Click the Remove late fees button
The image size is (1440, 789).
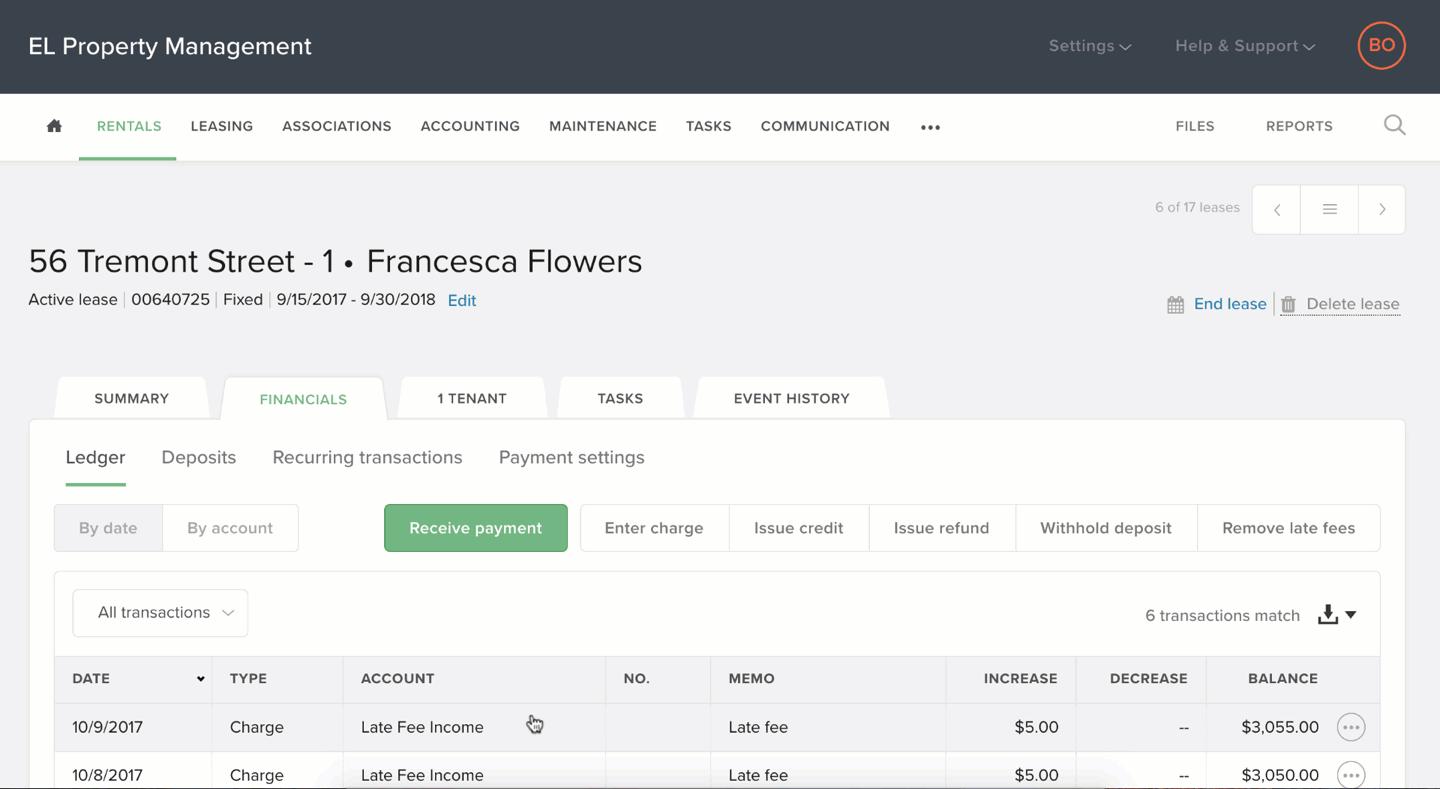[1288, 528]
